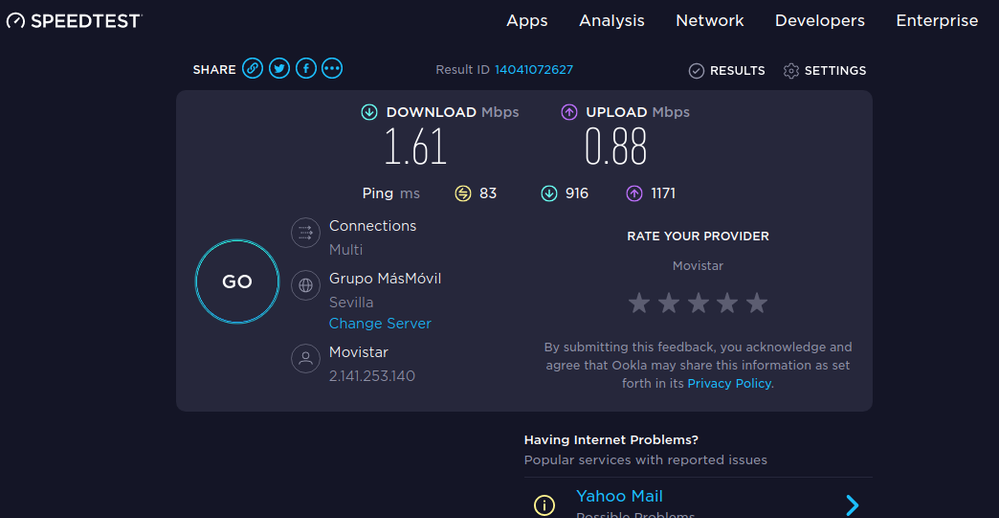The image size is (999, 518).
Task: Click the Change Server link
Action: pyautogui.click(x=380, y=324)
